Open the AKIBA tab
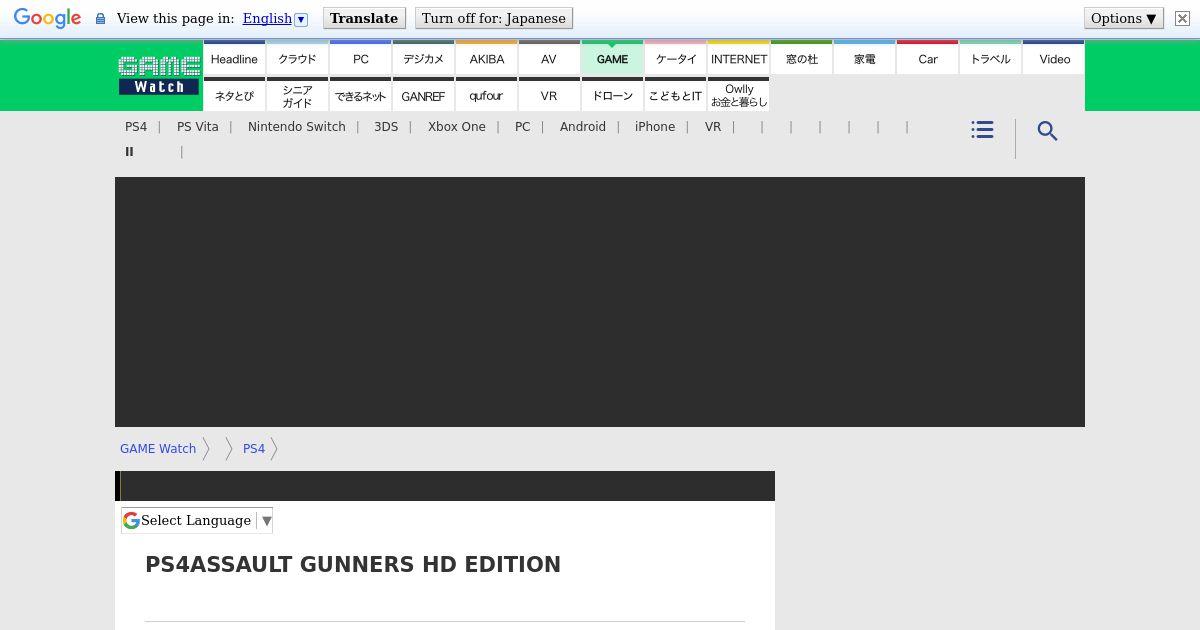The image size is (1200, 630). tap(486, 58)
